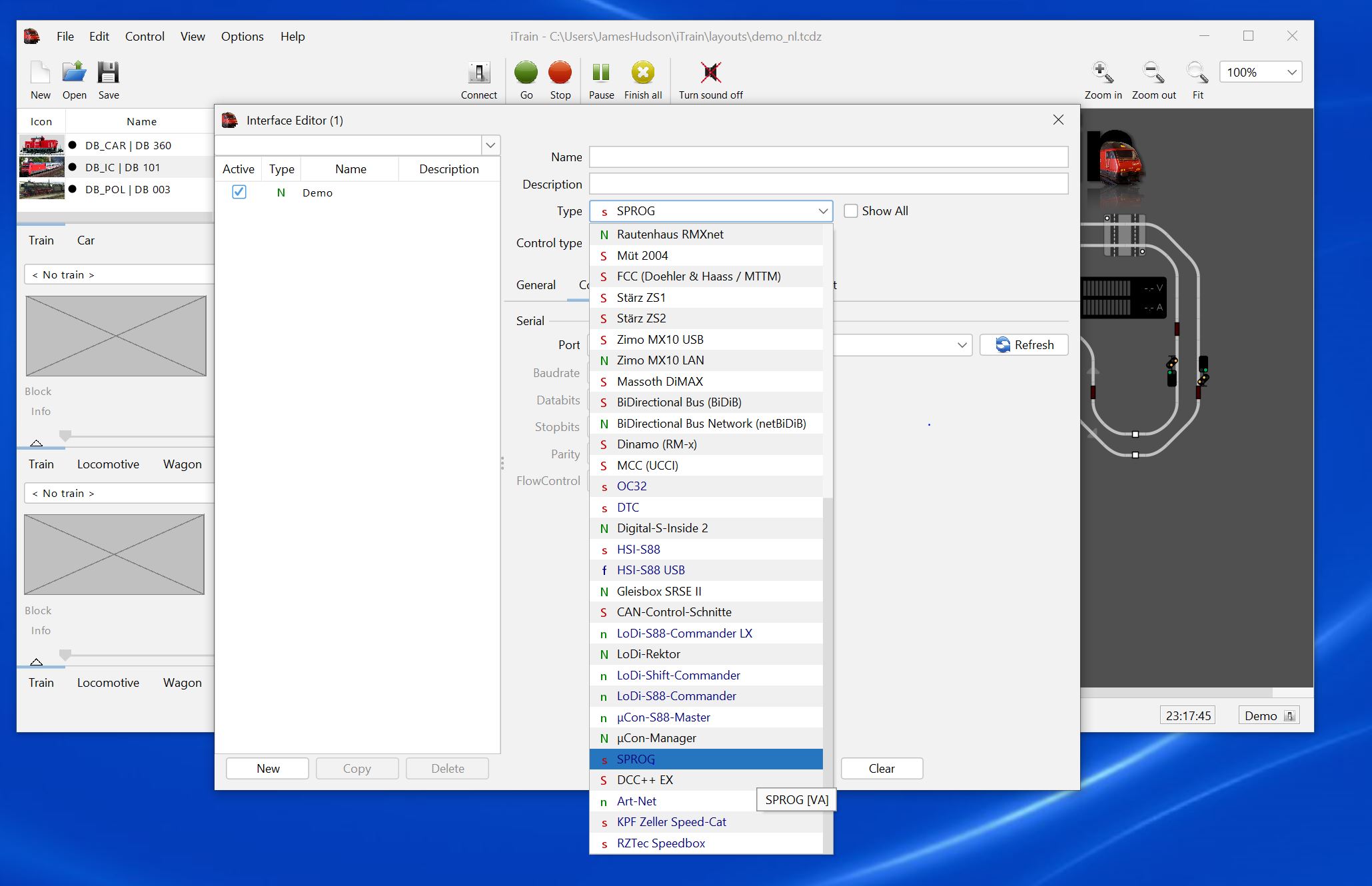Click the Connect icon in the toolbar
The image size is (1372, 886).
(479, 73)
